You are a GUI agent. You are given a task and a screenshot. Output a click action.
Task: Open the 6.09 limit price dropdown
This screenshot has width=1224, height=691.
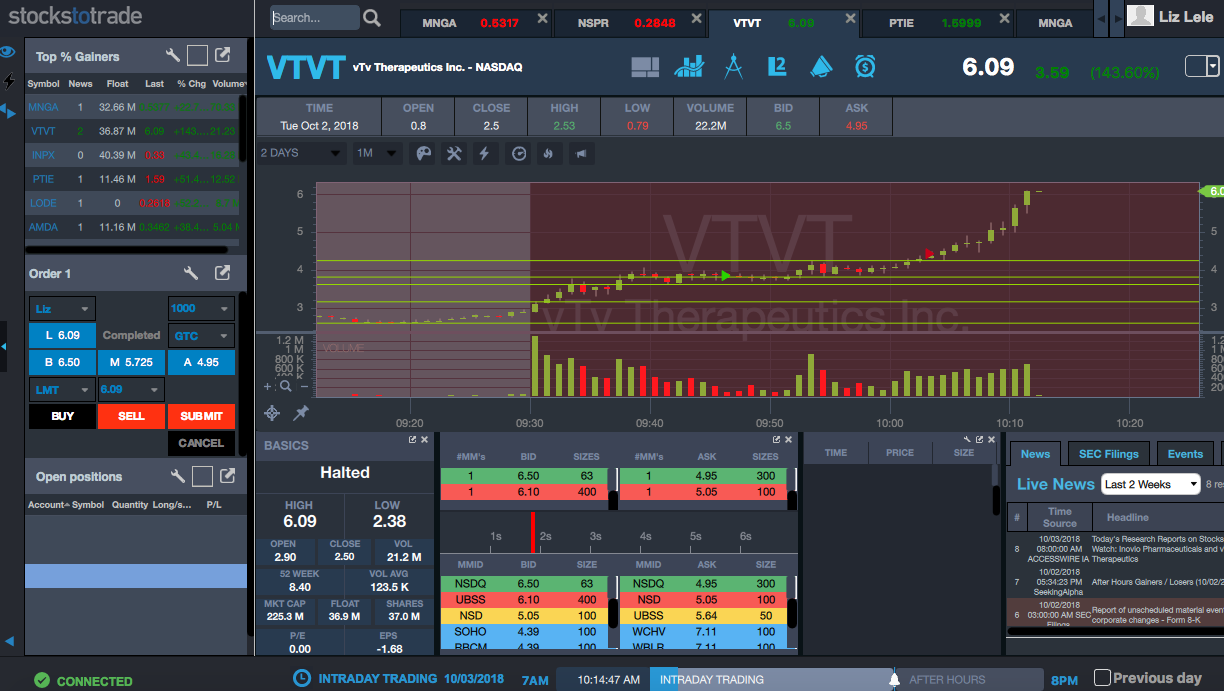[131, 390]
